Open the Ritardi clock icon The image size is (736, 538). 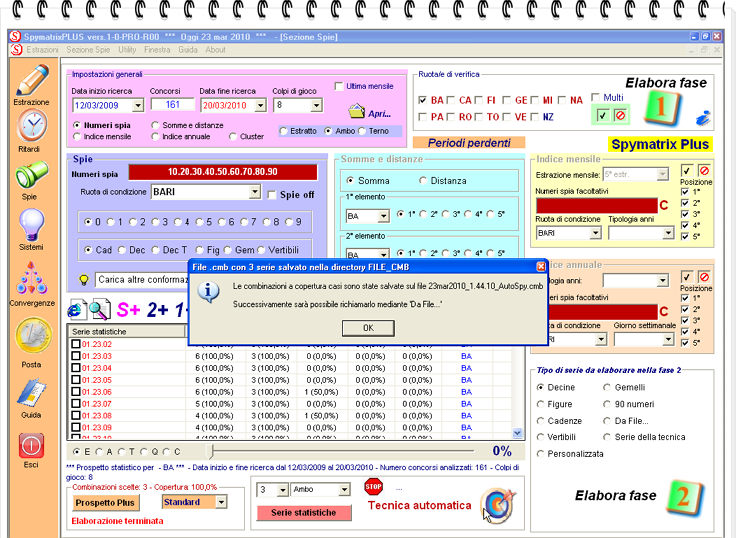[31, 125]
